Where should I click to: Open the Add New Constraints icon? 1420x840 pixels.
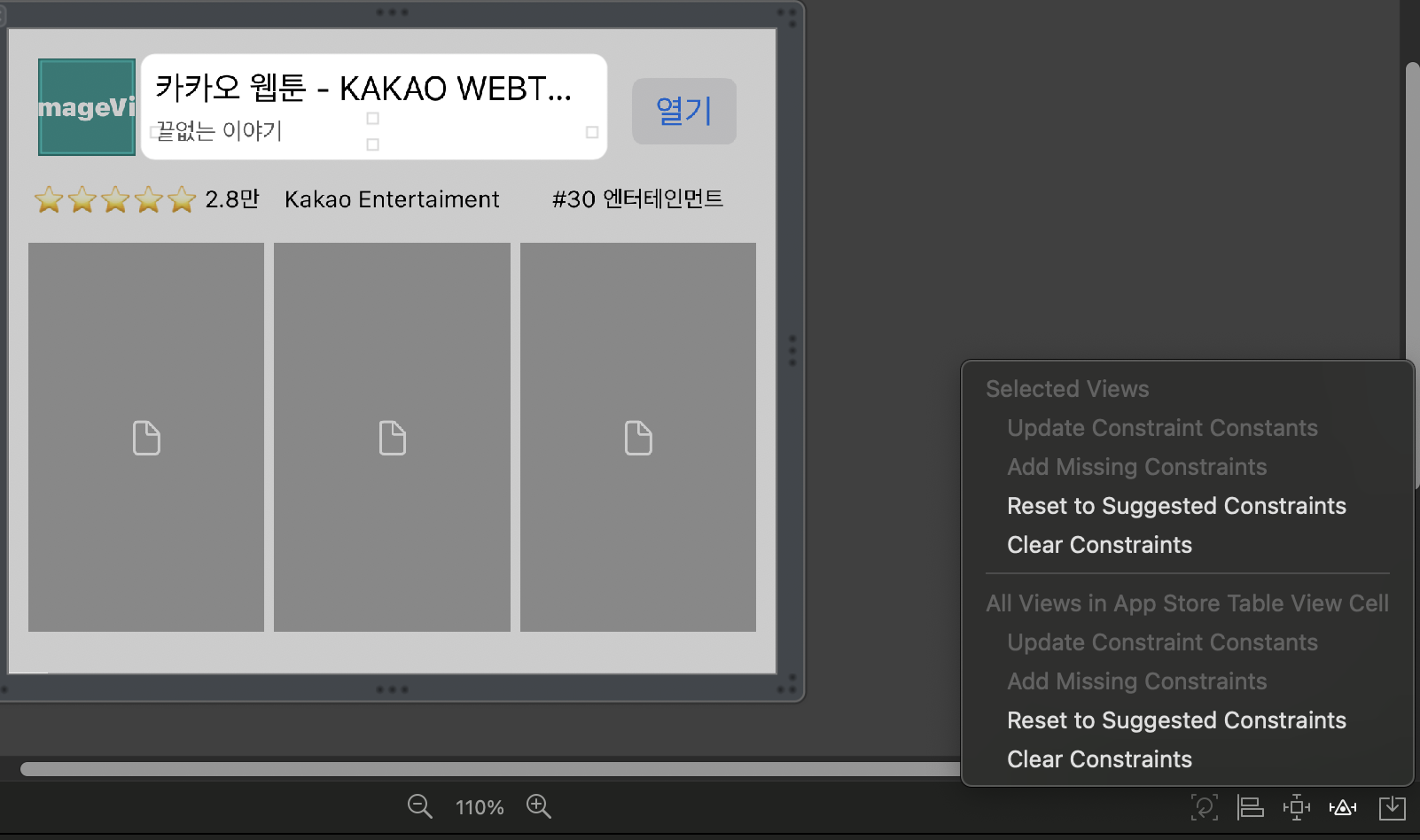(x=1296, y=807)
